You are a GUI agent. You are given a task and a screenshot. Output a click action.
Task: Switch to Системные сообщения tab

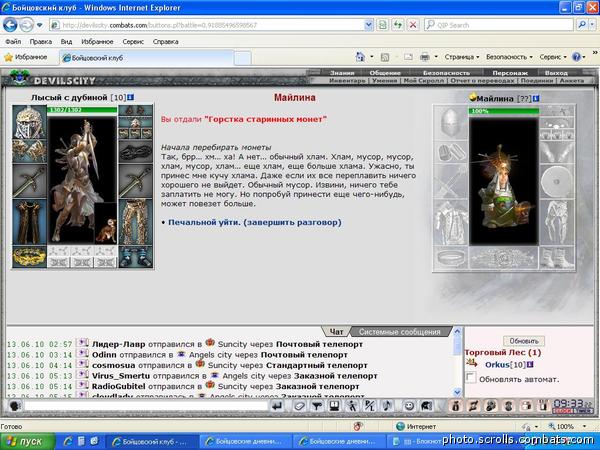coord(400,332)
